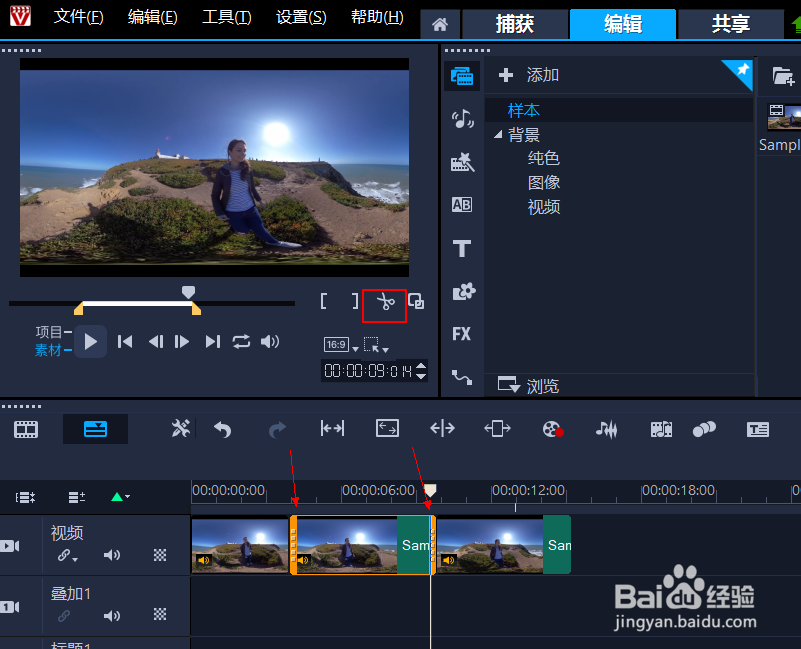Click the preview scrubber handle

pyautogui.click(x=189, y=292)
